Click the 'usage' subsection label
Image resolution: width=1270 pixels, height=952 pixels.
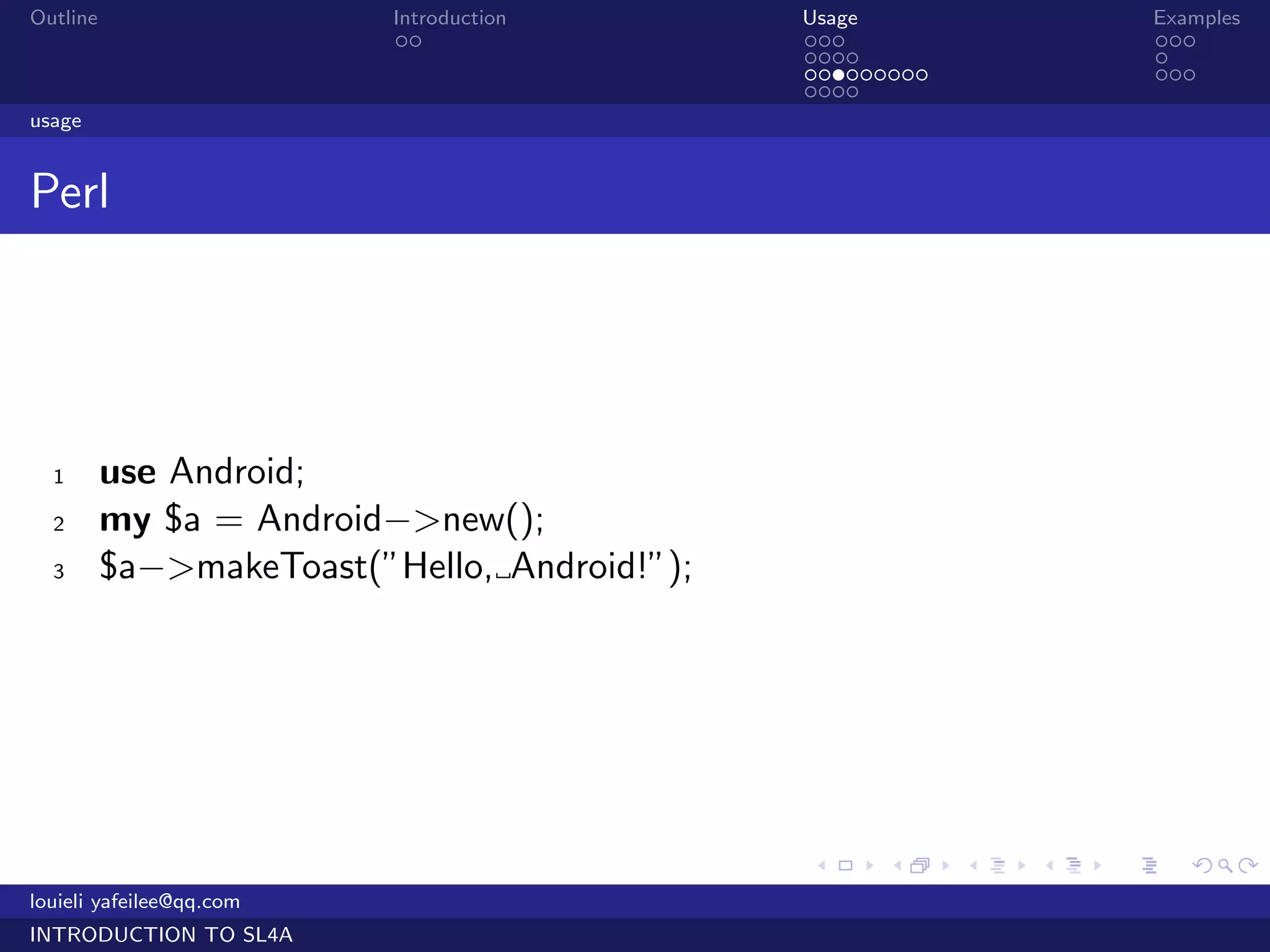tap(56, 121)
